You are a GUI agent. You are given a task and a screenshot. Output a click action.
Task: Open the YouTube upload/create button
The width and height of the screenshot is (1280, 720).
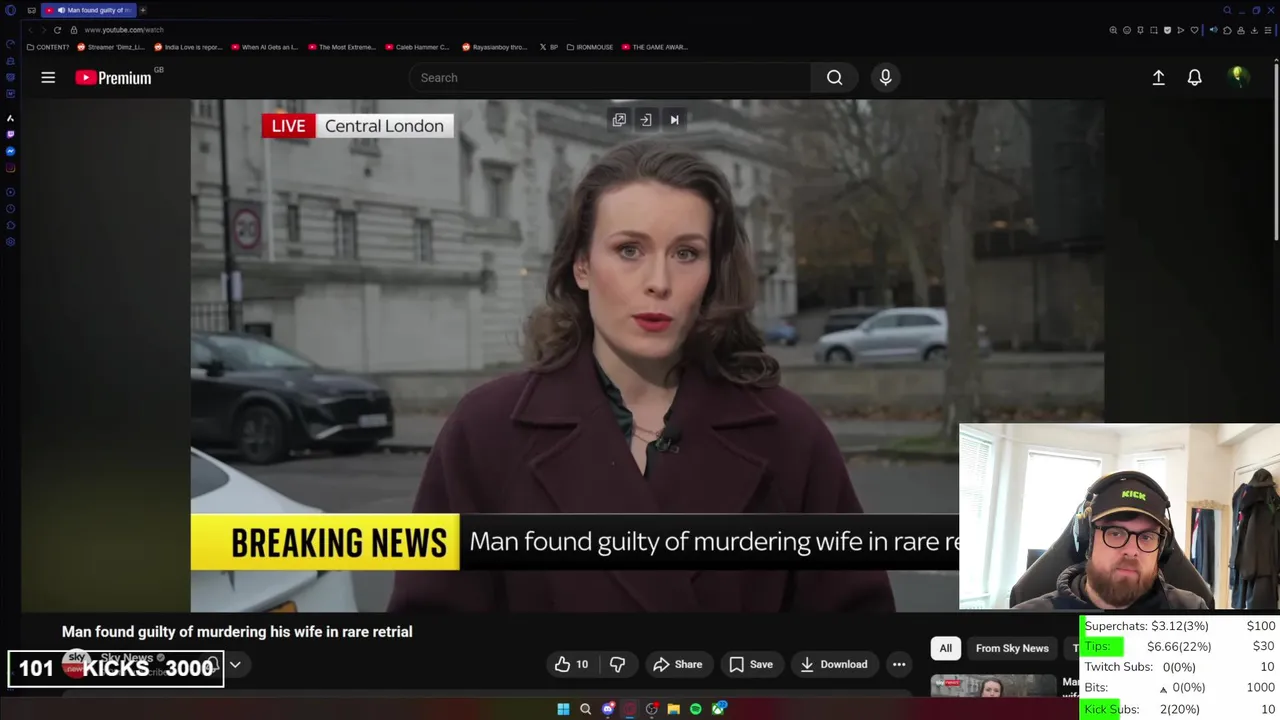1158,77
